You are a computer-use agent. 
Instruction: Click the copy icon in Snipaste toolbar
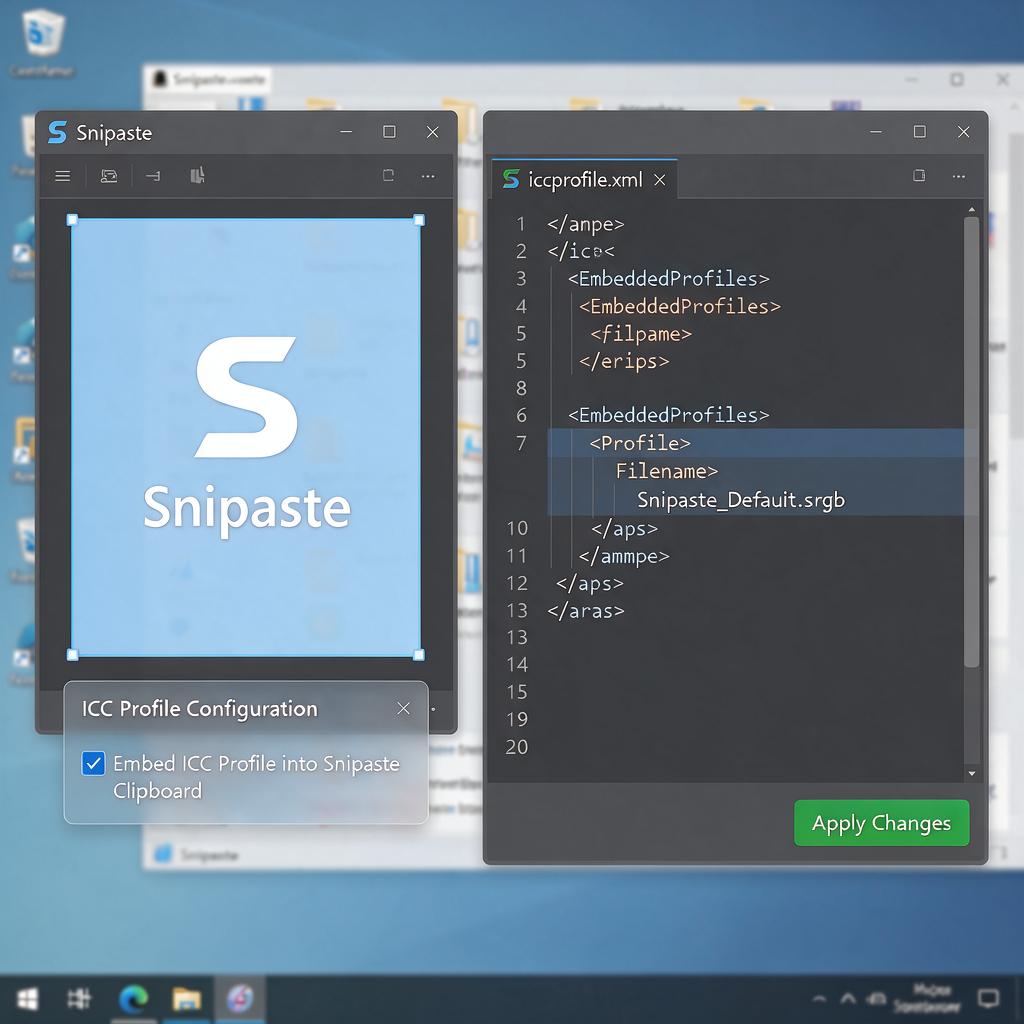tap(389, 175)
